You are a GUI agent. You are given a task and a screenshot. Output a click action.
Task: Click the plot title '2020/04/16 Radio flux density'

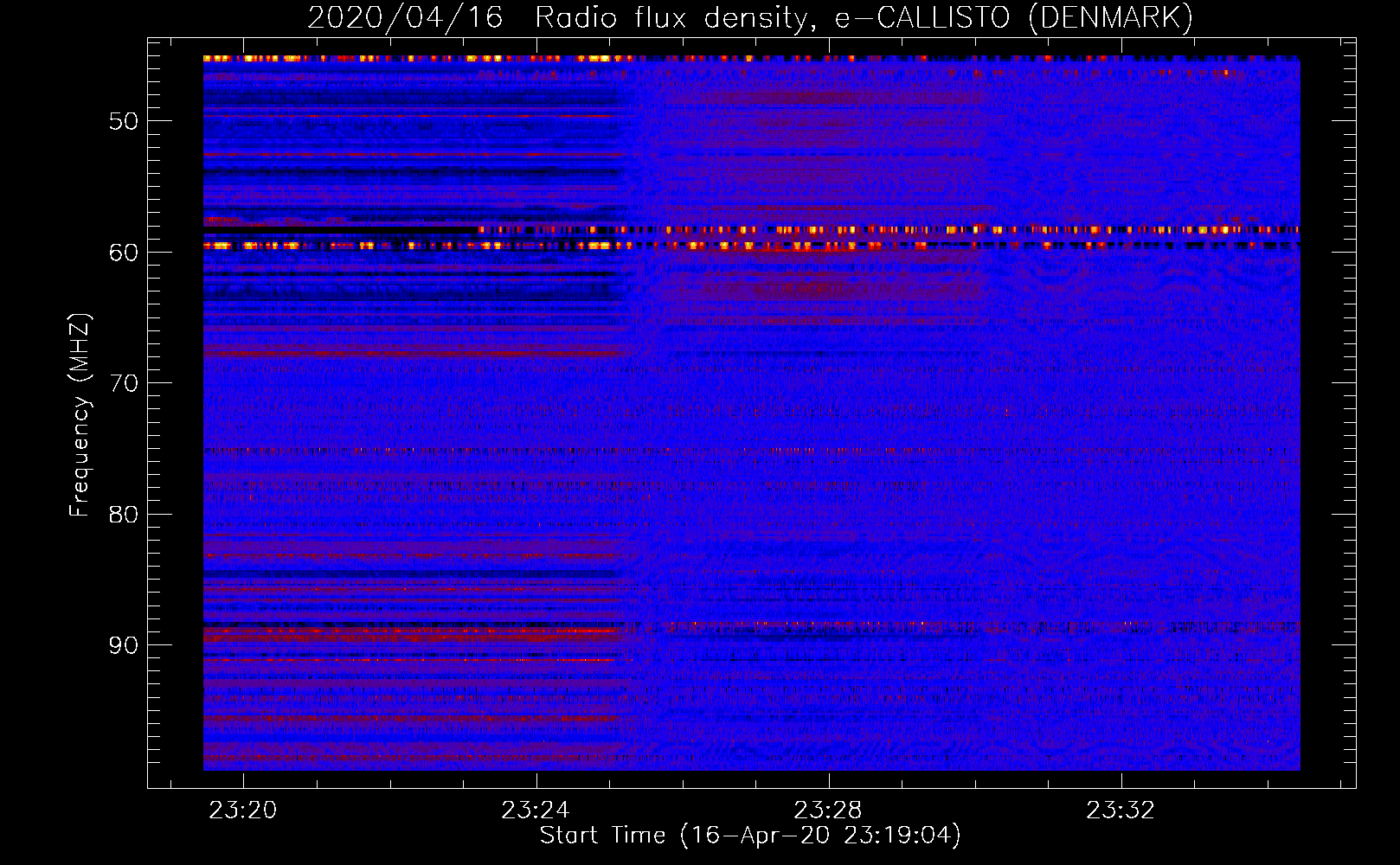pyautogui.click(x=750, y=18)
